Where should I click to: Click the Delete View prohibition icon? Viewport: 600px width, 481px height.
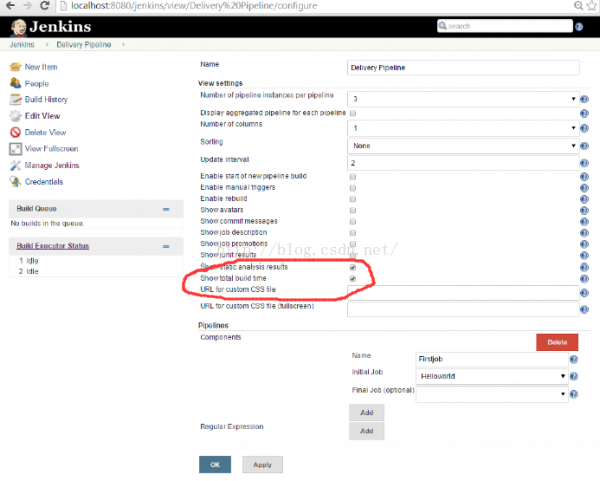15,132
